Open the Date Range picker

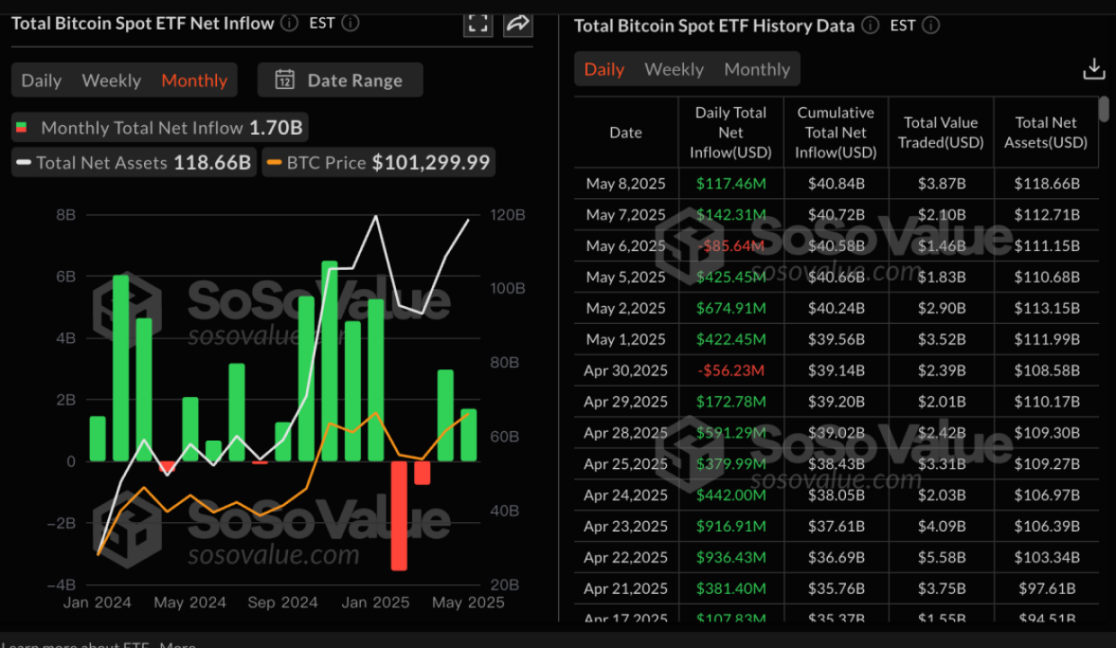[340, 80]
